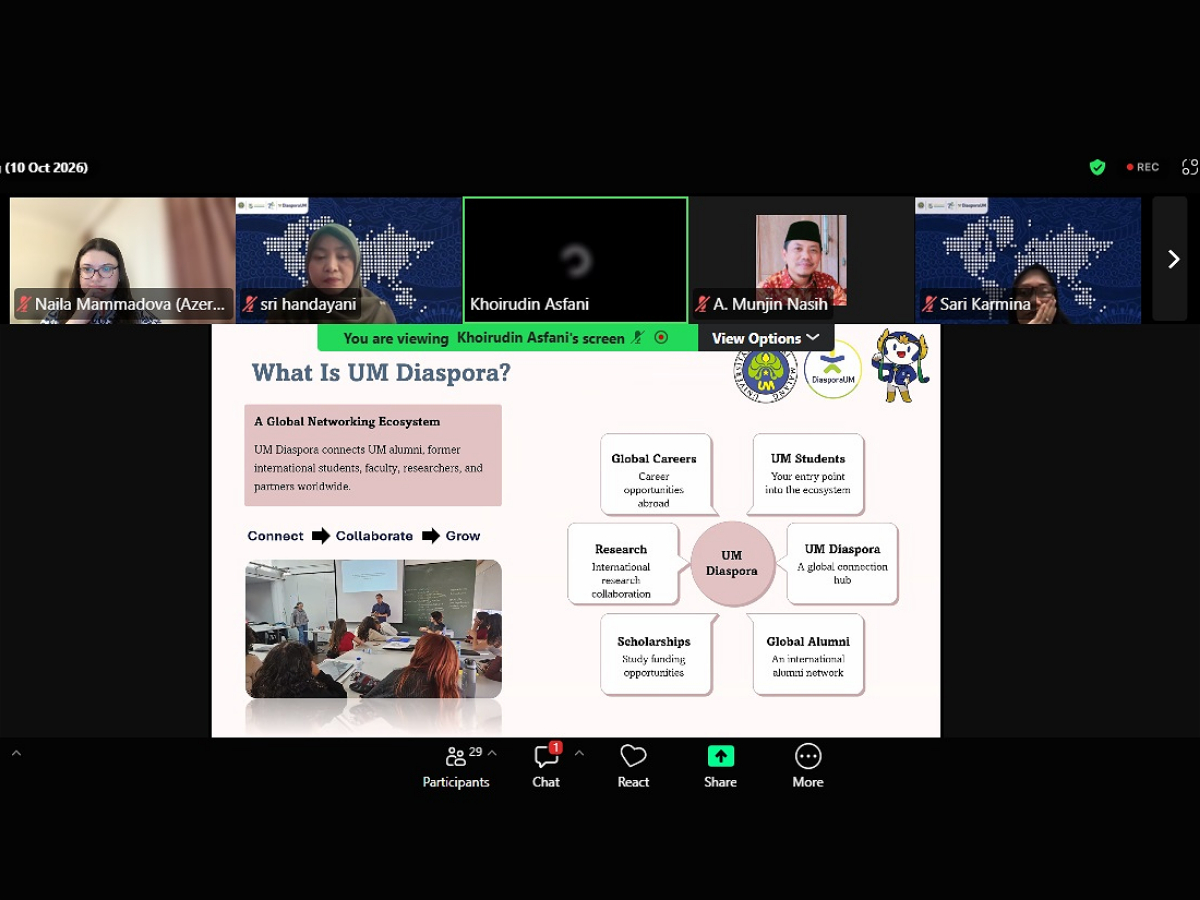Viewport: 1200px width, 900px height.
Task: Click the classroom photo on the slide
Action: point(374,628)
